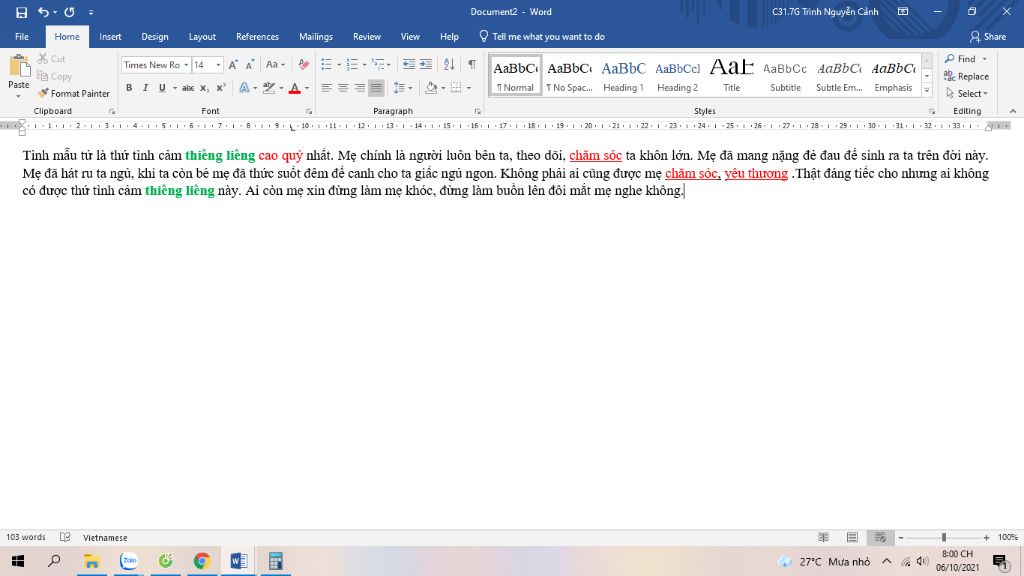Screen dimensions: 1024x576
Task: Open Font dialog box launcher
Action: (x=309, y=112)
